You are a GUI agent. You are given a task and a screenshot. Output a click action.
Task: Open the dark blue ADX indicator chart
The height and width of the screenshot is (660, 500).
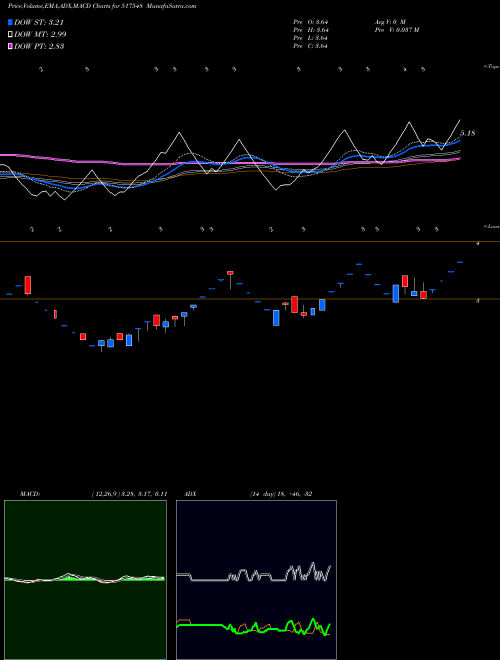256,580
